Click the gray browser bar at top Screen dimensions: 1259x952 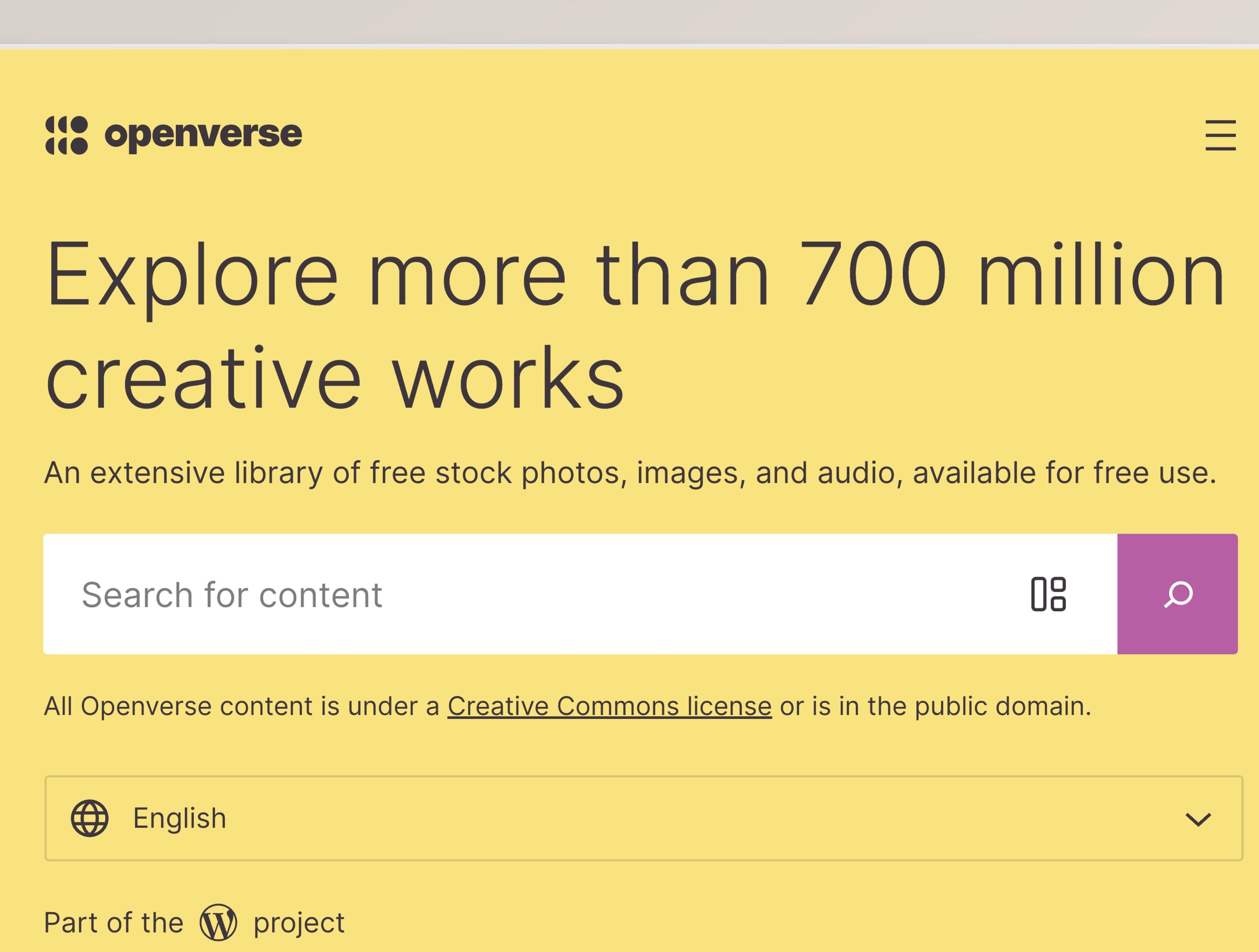(x=629, y=22)
